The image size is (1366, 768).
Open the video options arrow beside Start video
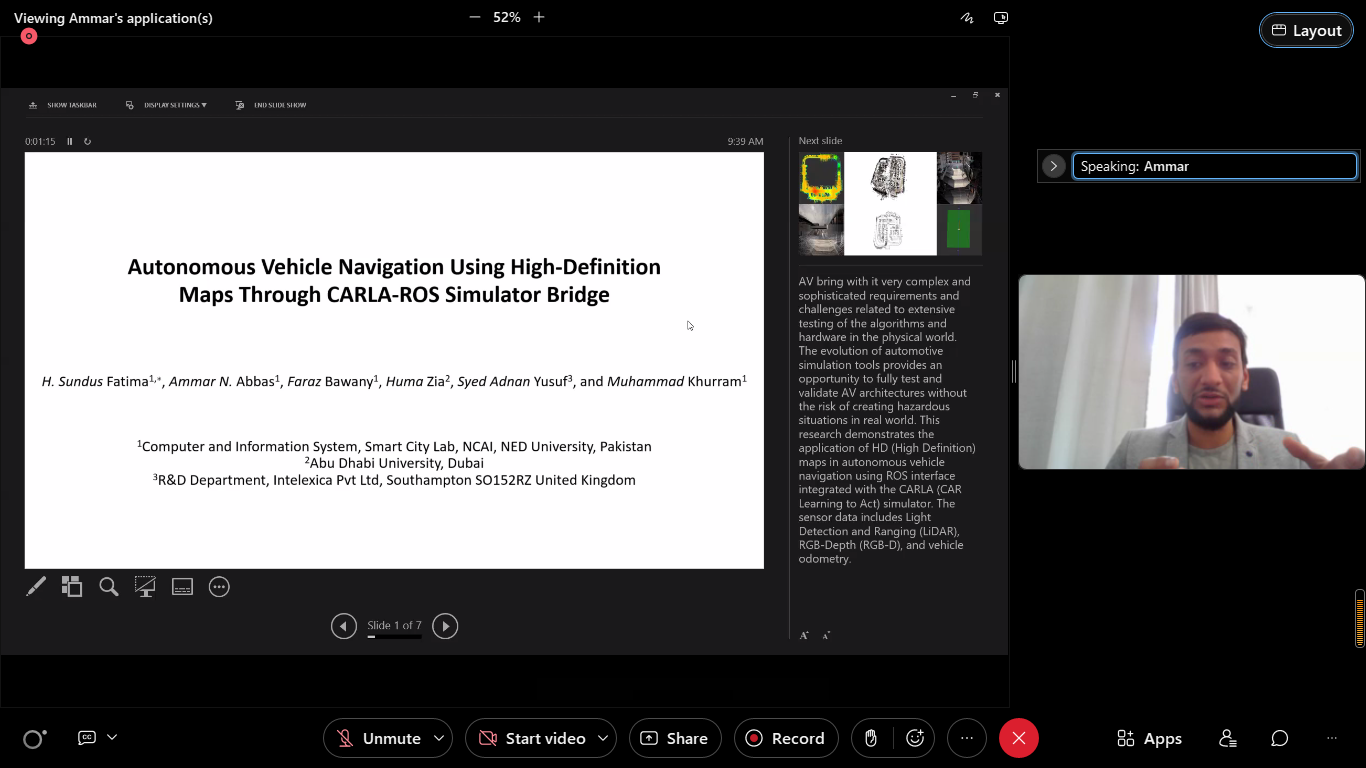(x=603, y=738)
